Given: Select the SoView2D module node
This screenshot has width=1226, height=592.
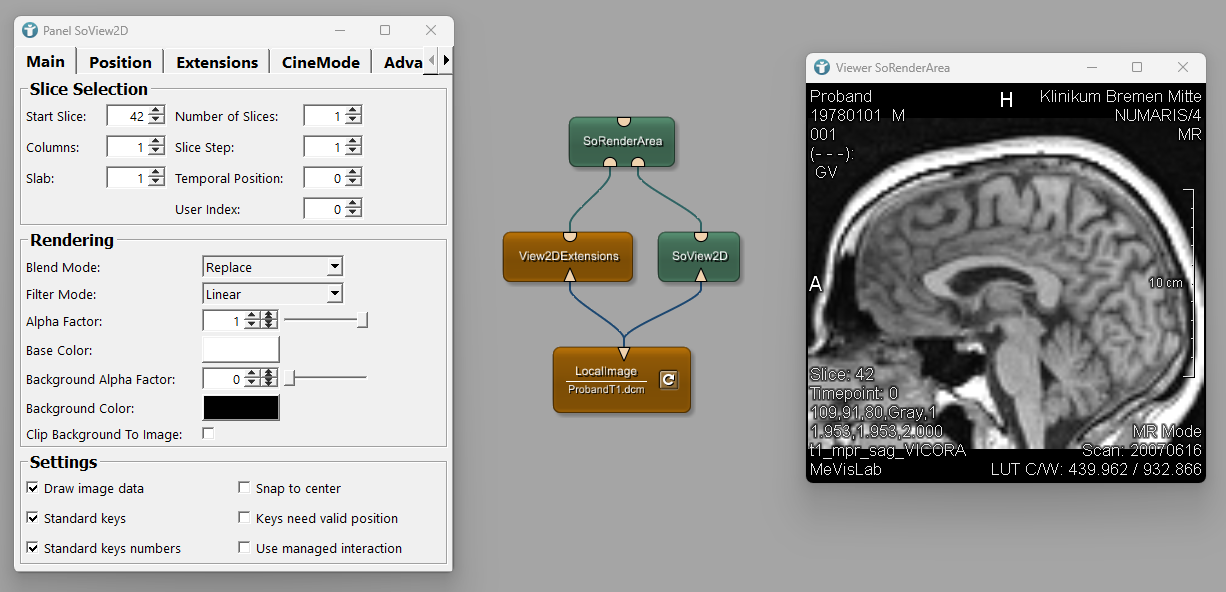Looking at the screenshot, I should pos(699,256).
